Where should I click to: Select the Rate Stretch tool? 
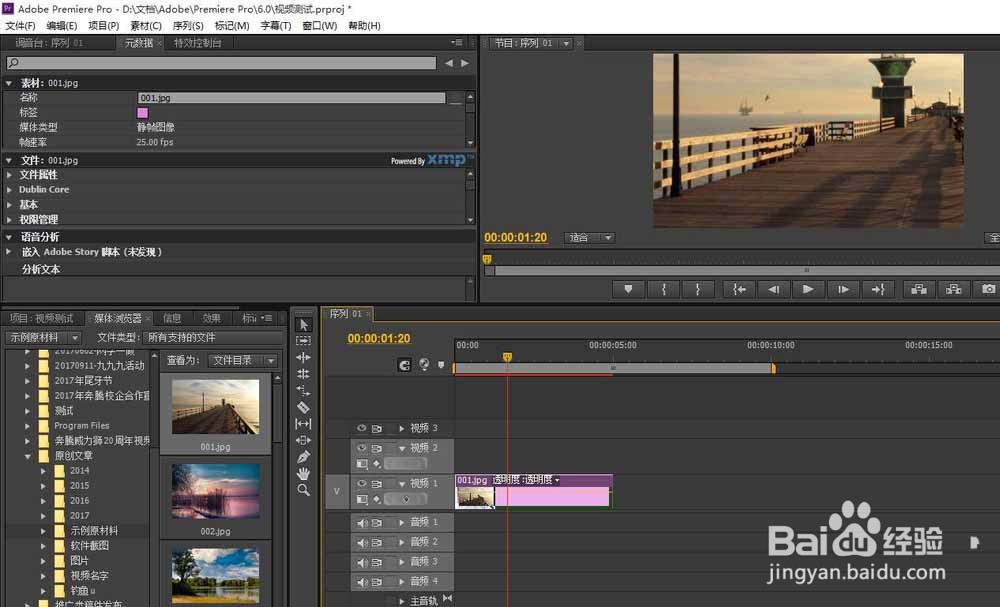point(304,391)
